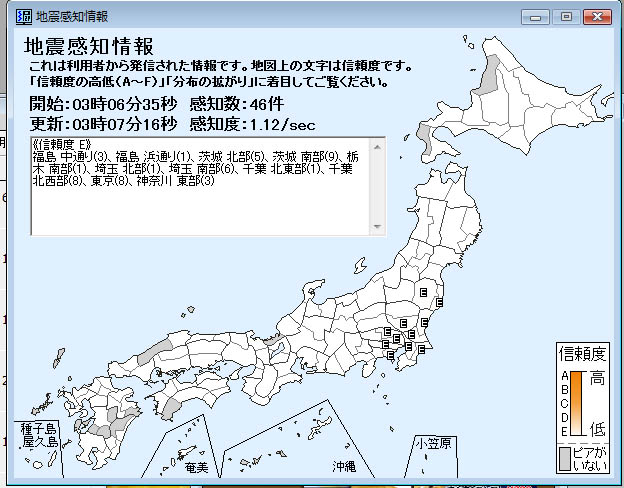Select the E marker on coastal Fukushima 浜通り

click(439, 303)
